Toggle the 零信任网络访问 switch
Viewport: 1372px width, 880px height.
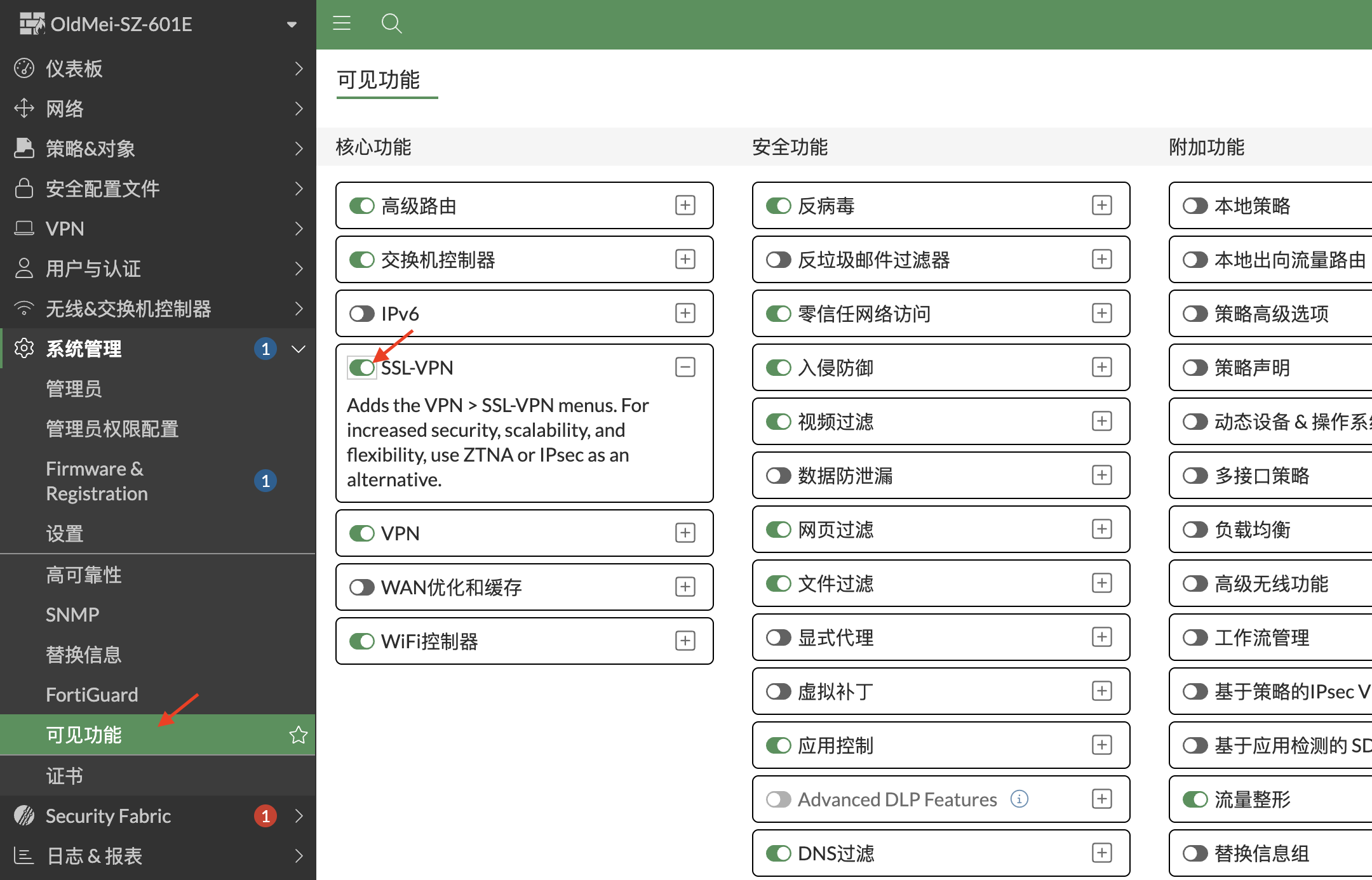click(x=779, y=314)
